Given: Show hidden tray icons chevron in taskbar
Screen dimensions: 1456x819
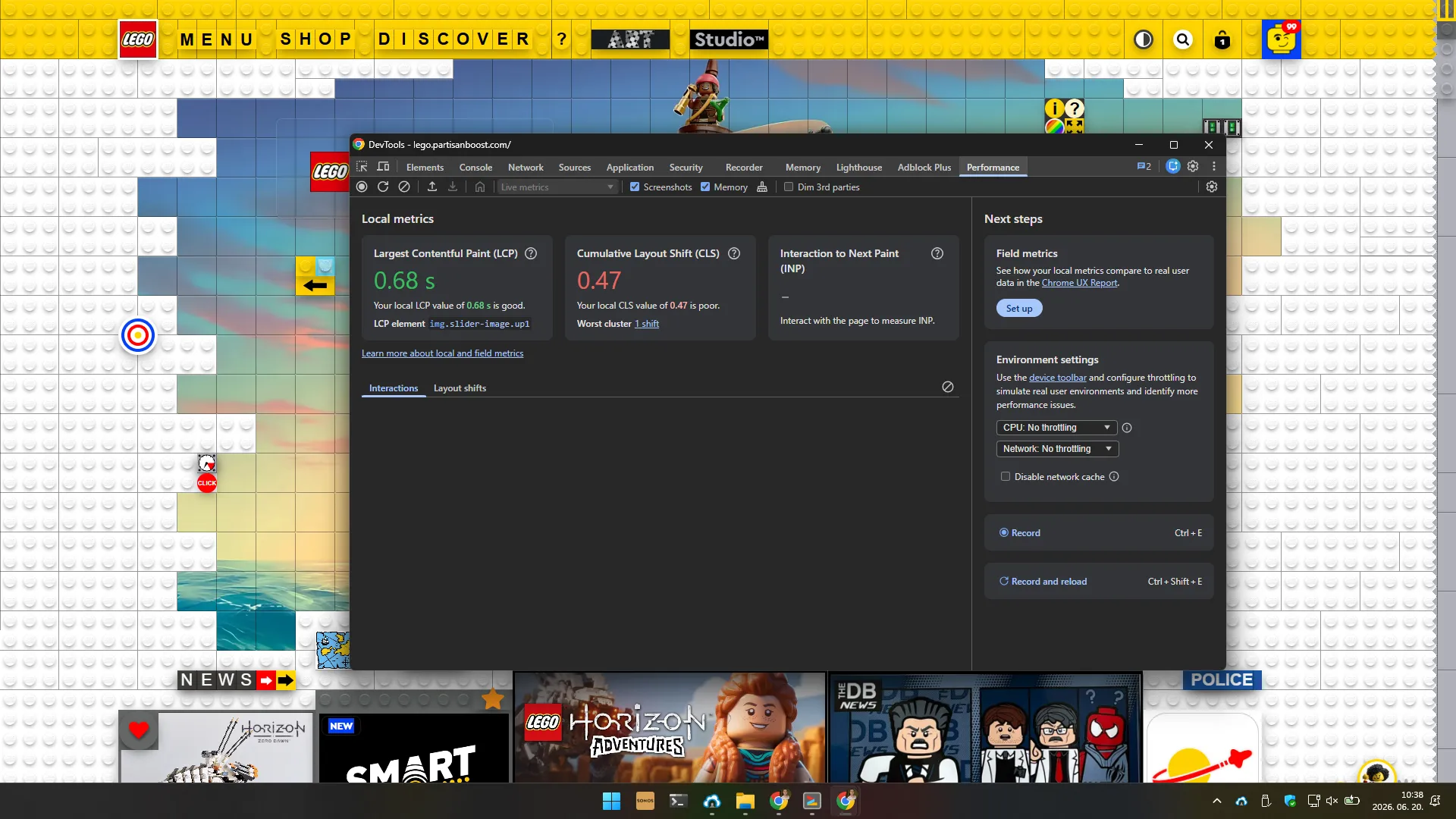Looking at the screenshot, I should pos(1217,801).
